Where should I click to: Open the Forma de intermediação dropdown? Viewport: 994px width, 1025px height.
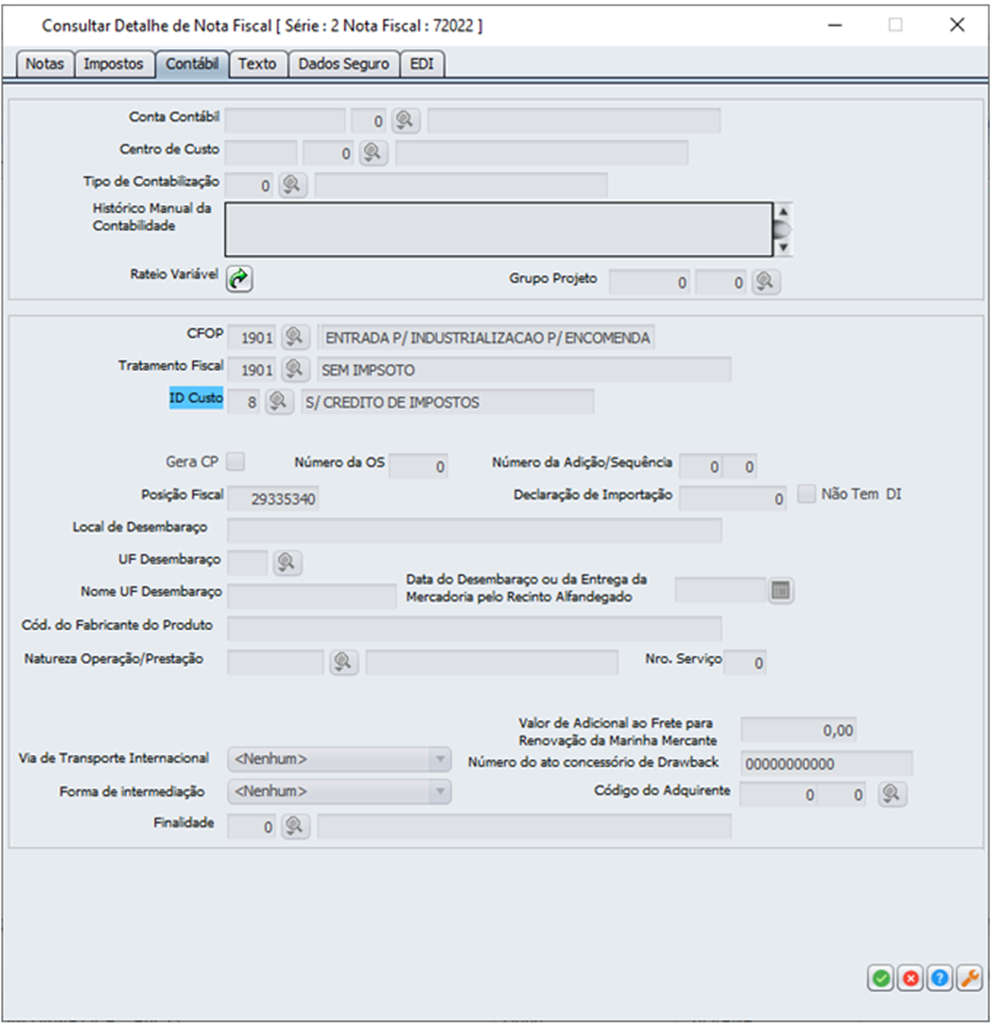(439, 791)
